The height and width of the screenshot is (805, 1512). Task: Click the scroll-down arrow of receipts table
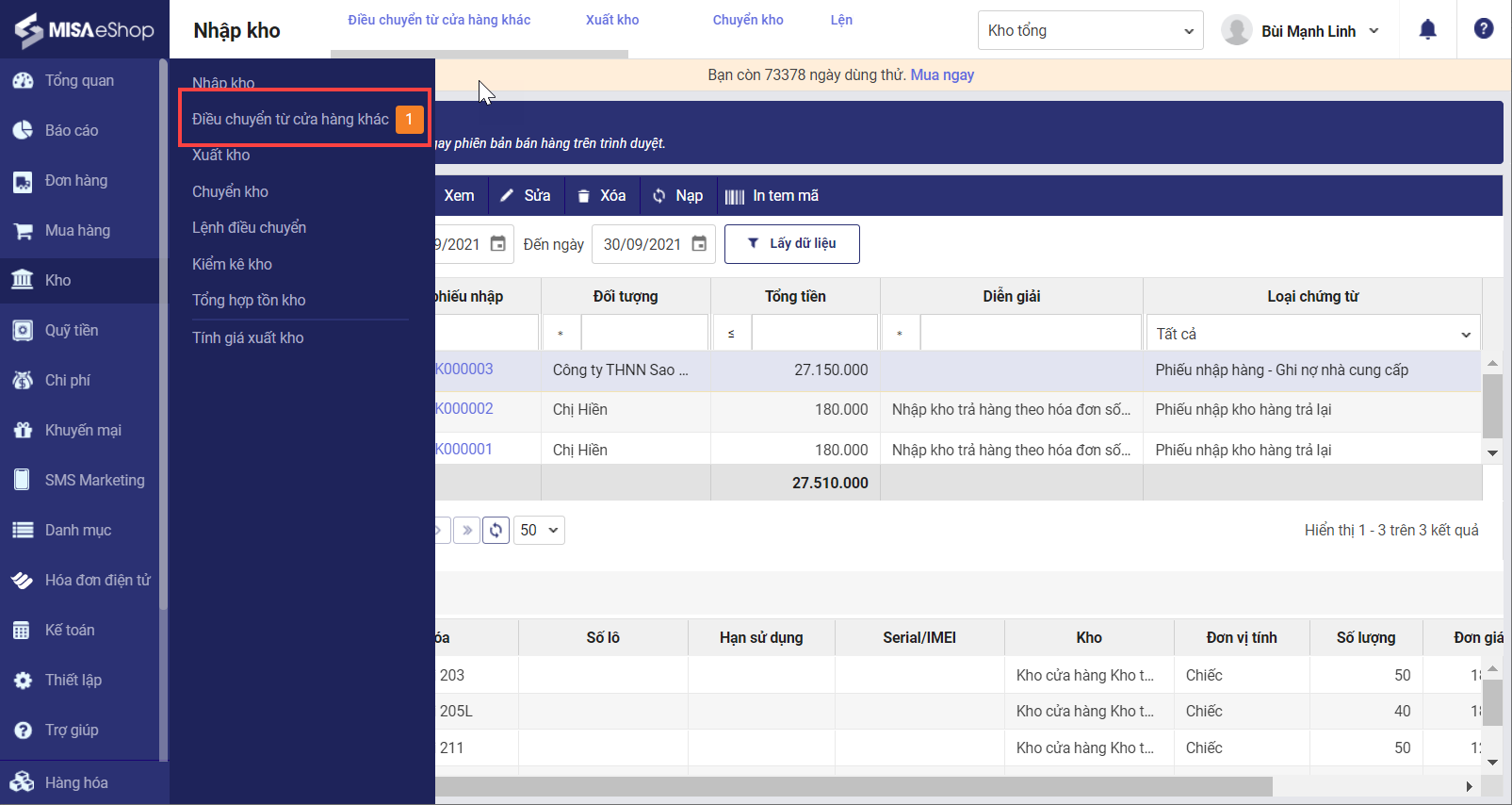click(1492, 453)
